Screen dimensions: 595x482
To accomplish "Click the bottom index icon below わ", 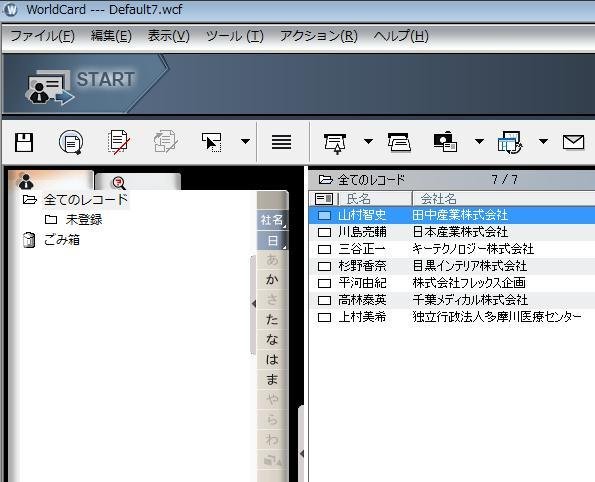I will pyautogui.click(x=272, y=460).
